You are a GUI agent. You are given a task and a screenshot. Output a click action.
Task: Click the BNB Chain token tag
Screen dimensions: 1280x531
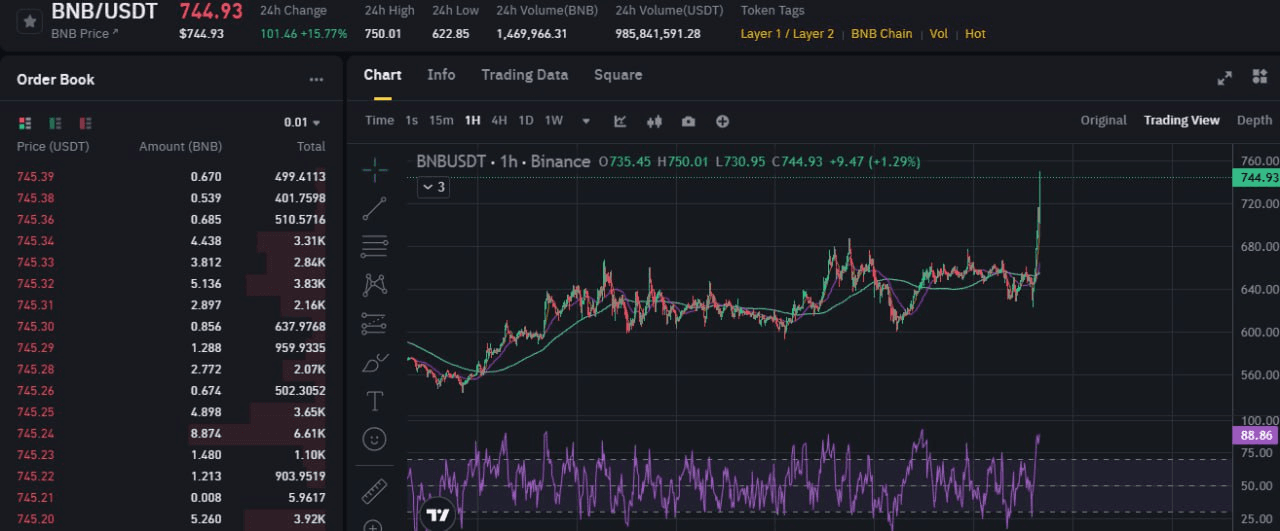coord(882,34)
